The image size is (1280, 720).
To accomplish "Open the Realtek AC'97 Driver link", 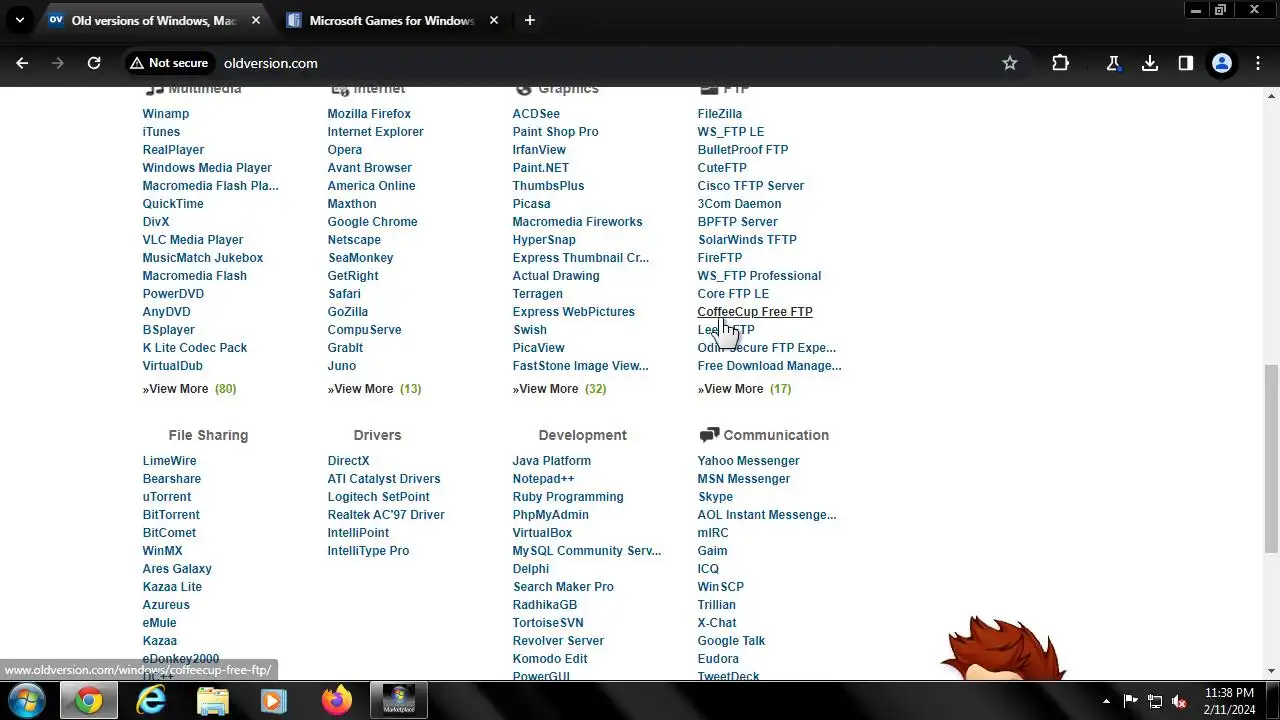I will click(386, 515).
